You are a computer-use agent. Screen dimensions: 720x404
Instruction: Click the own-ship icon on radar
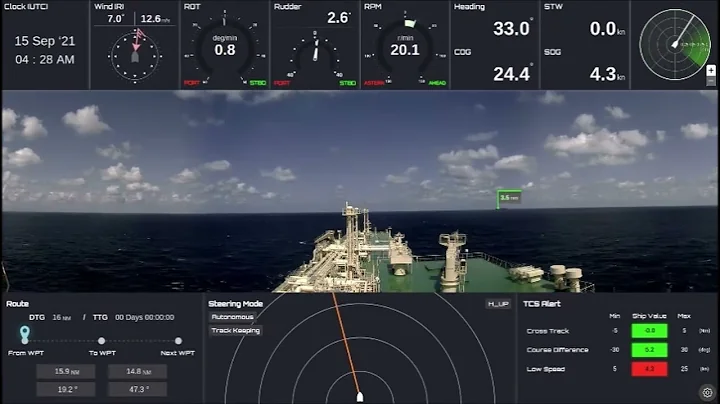click(360, 397)
